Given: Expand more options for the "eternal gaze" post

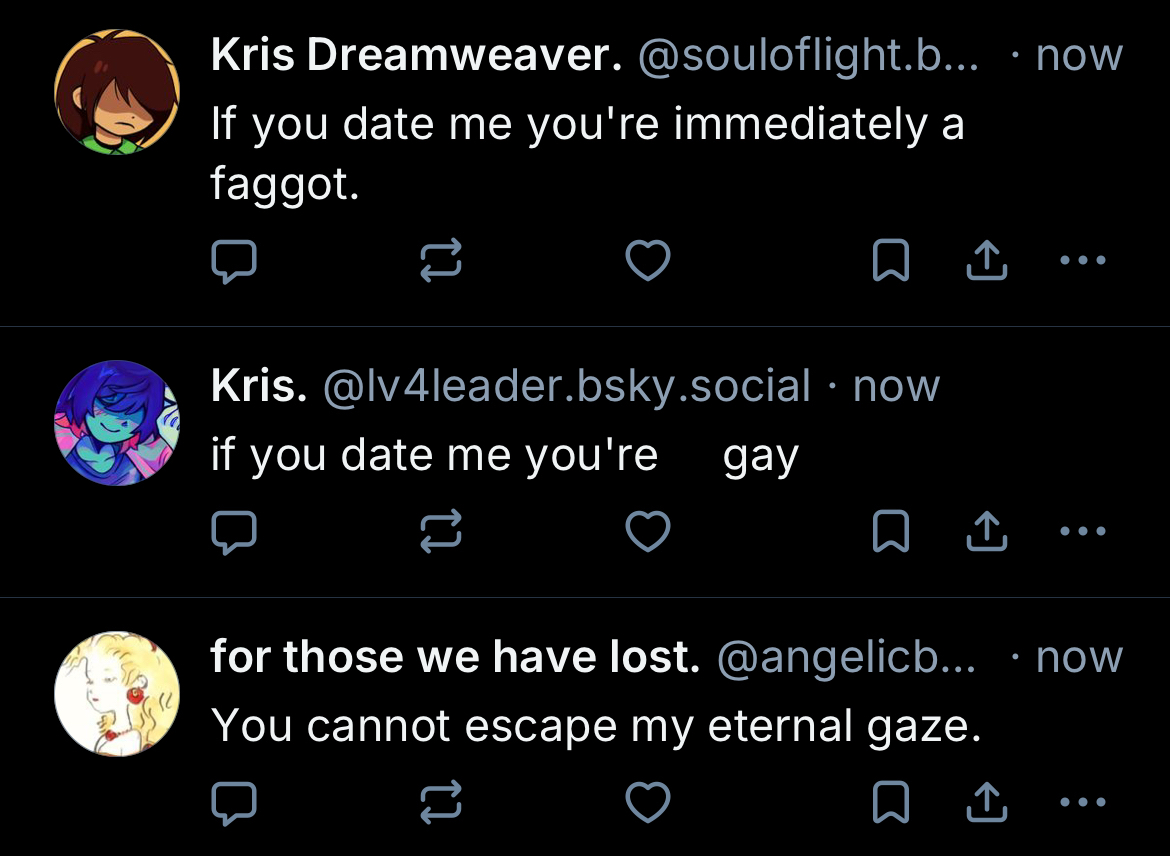Looking at the screenshot, I should [1083, 803].
